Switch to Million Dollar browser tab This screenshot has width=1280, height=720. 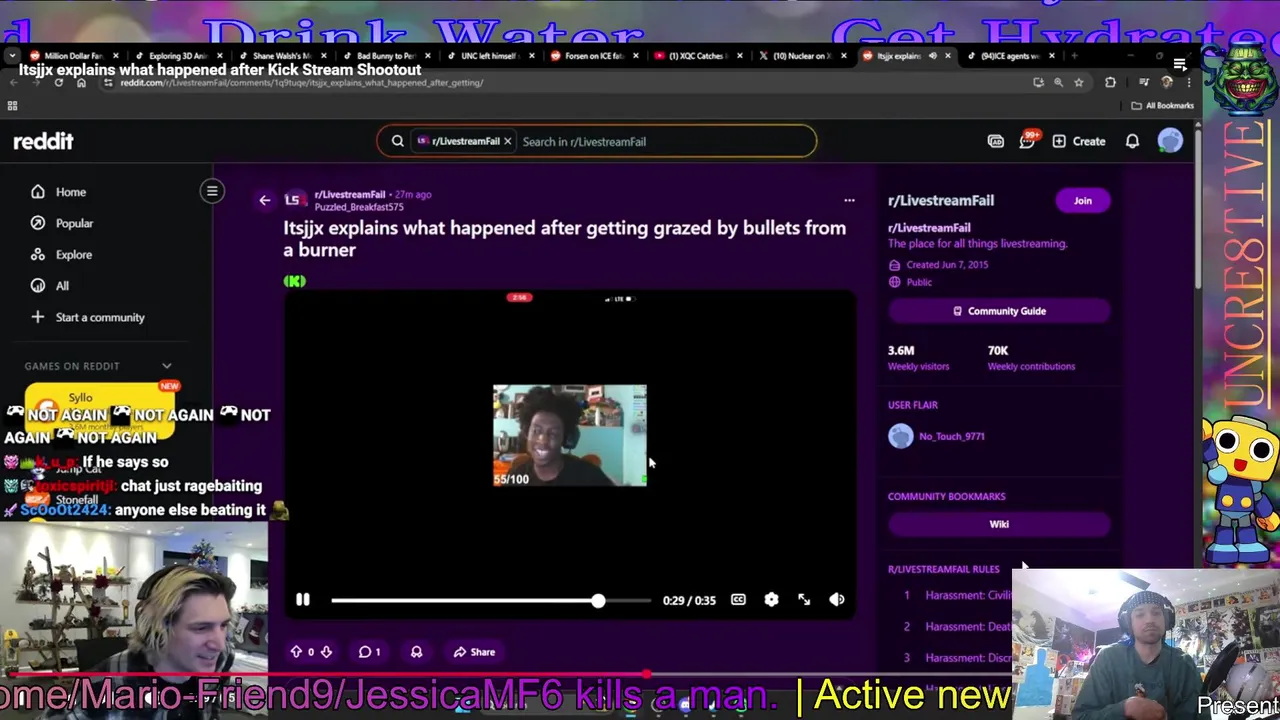(x=73, y=56)
